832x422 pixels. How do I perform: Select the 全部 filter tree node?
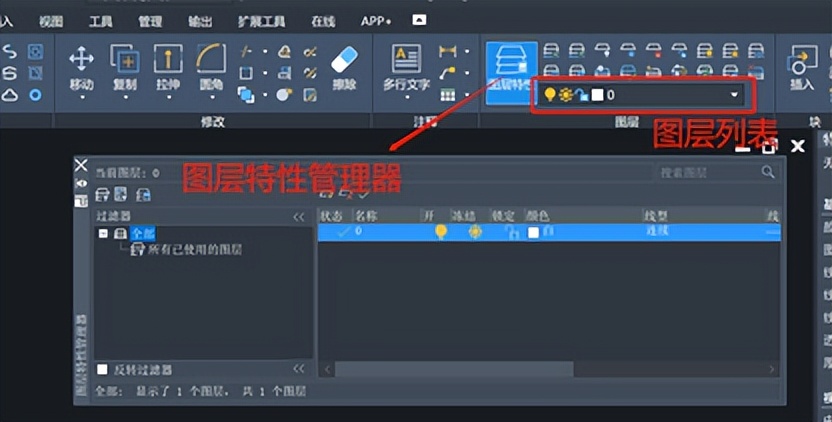[143, 234]
